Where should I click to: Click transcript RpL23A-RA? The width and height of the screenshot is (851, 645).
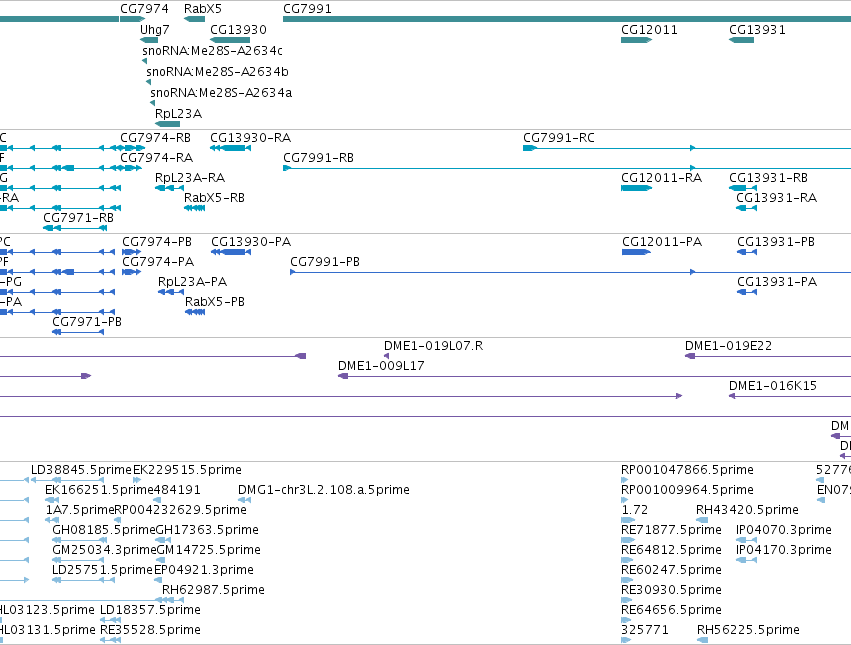(x=190, y=178)
